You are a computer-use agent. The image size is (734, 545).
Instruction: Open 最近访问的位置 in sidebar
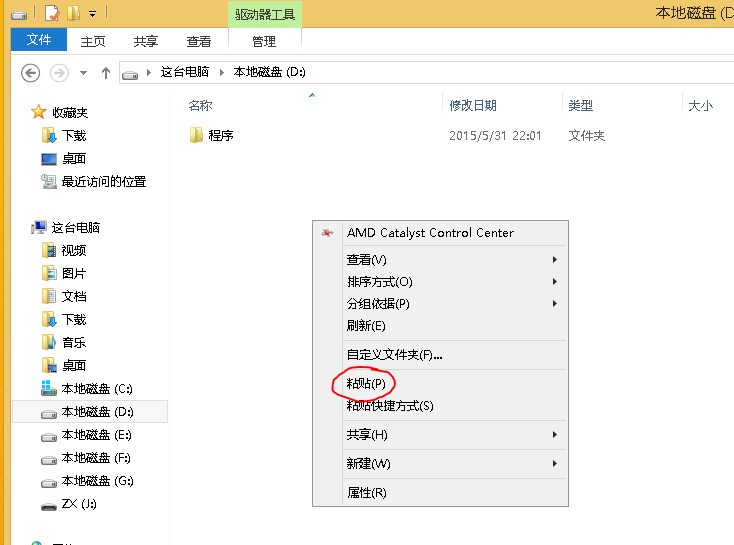point(94,181)
